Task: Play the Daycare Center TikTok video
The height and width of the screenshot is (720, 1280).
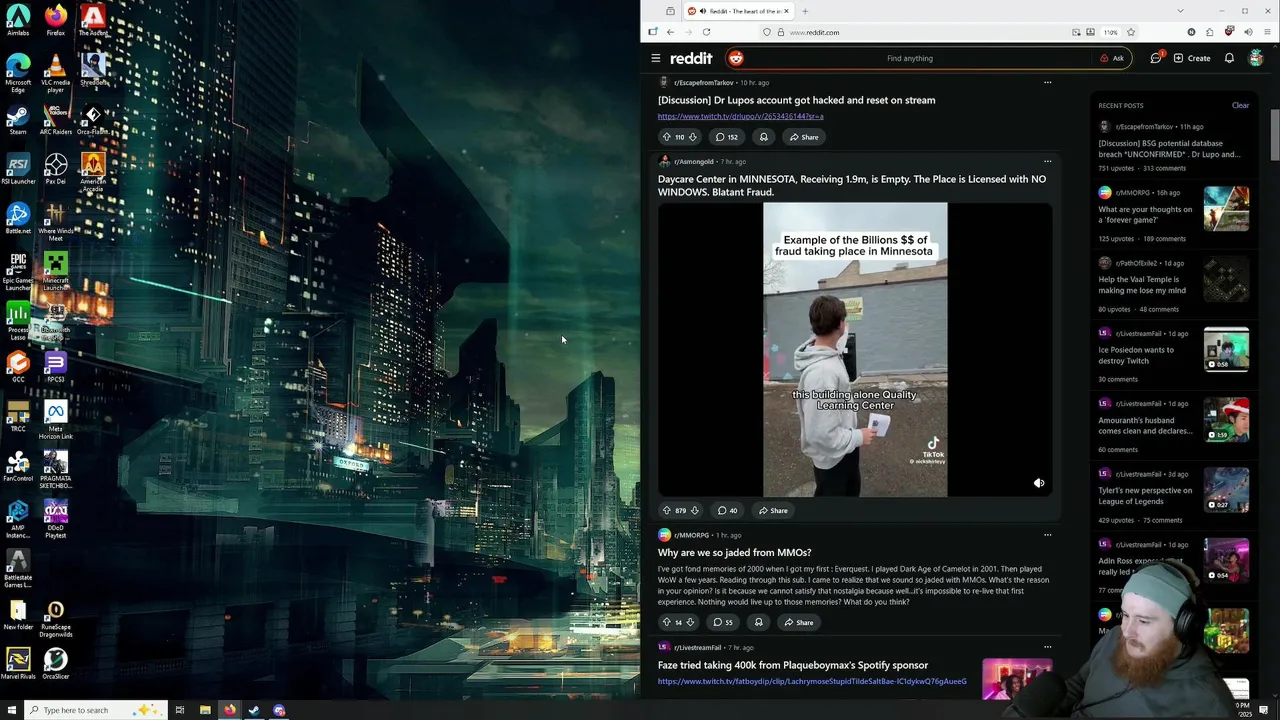Action: coord(855,350)
